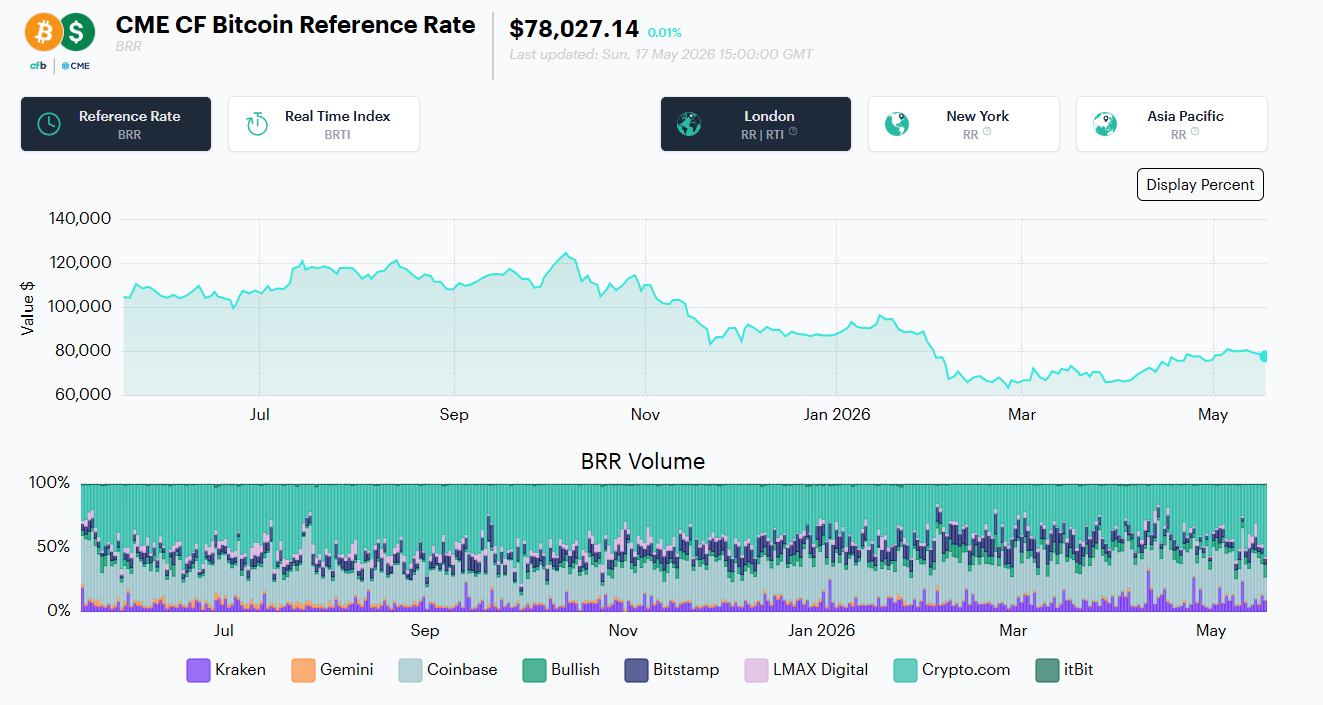Click the LMAX Digital legend label
This screenshot has width=1323, height=705.
click(821, 670)
